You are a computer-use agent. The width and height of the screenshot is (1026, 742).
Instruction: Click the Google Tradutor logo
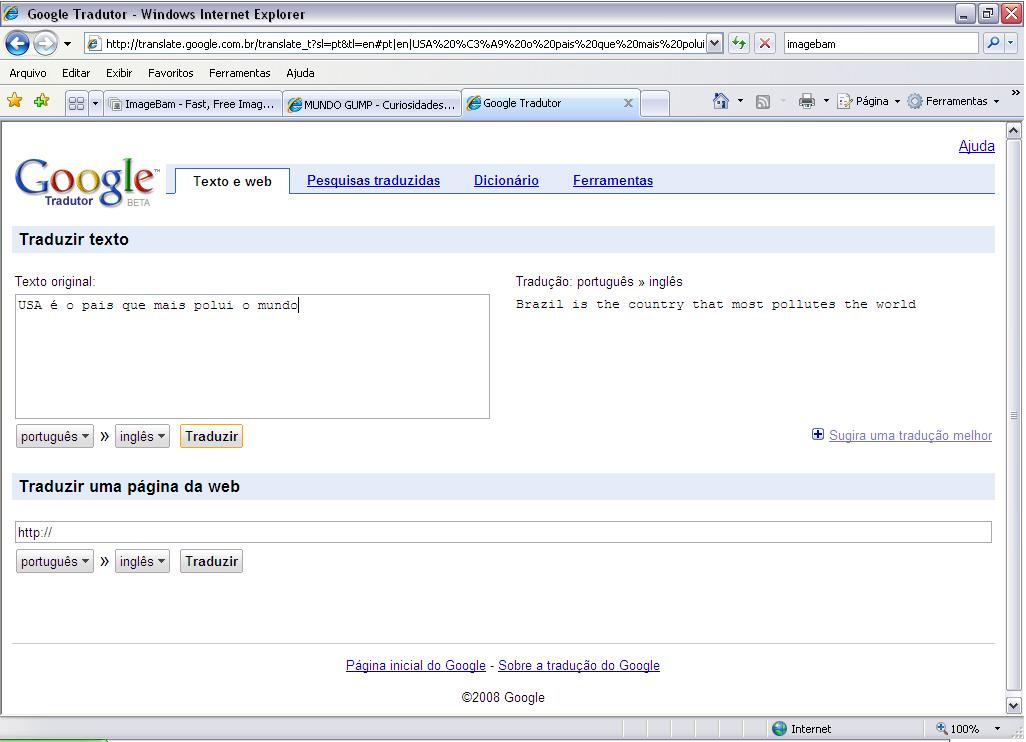86,182
